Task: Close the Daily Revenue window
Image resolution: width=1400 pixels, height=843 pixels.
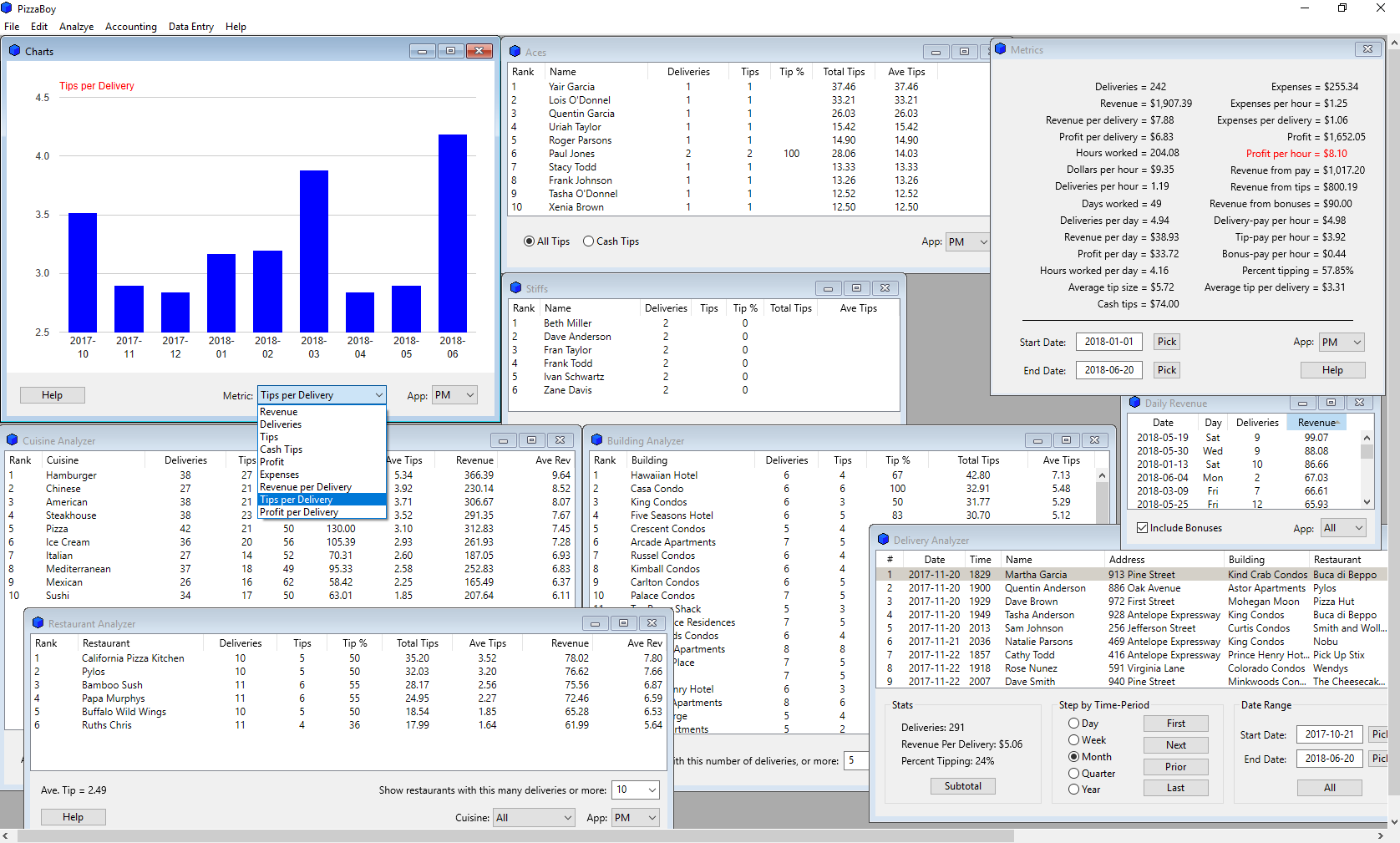Action: 1359,403
